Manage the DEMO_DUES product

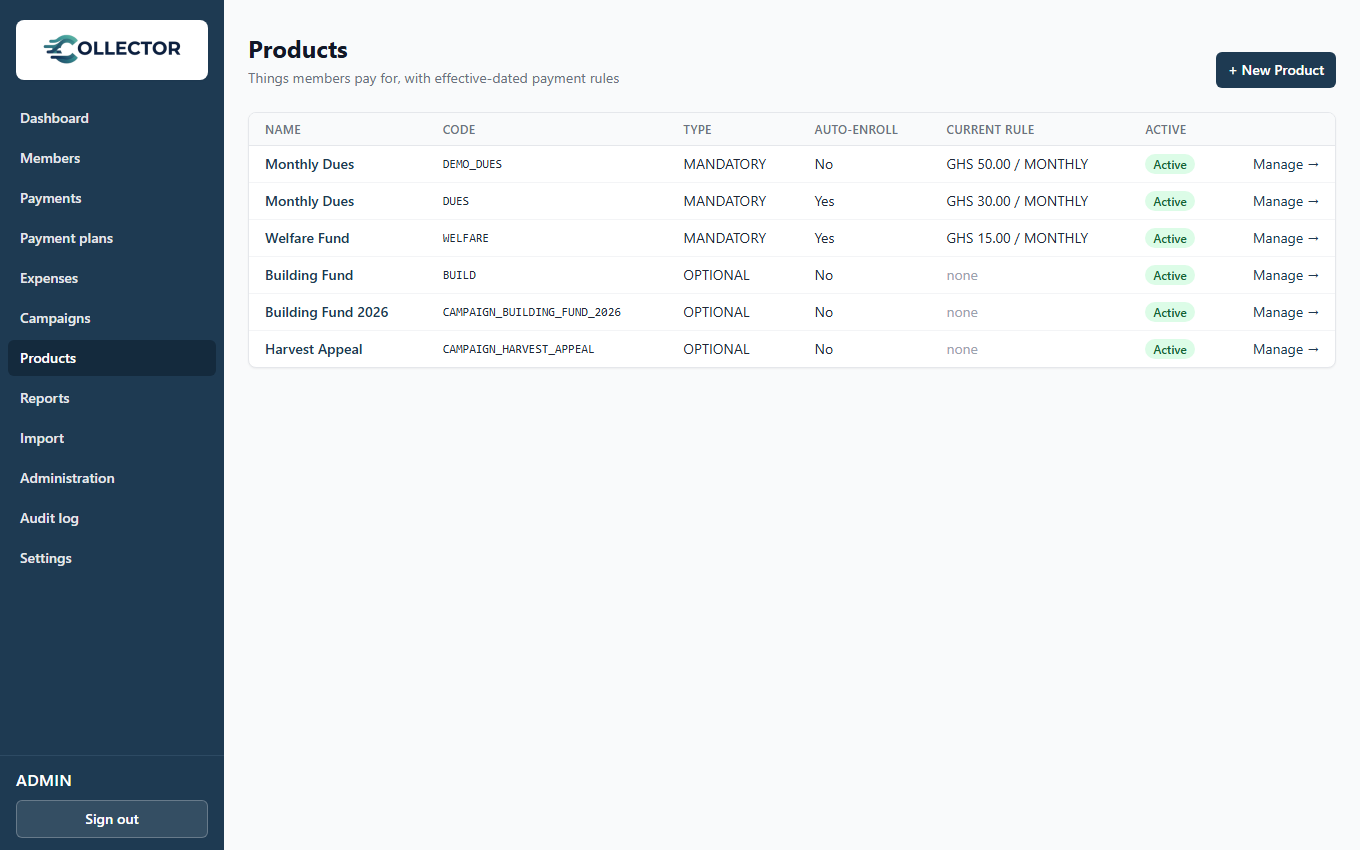tap(1286, 164)
